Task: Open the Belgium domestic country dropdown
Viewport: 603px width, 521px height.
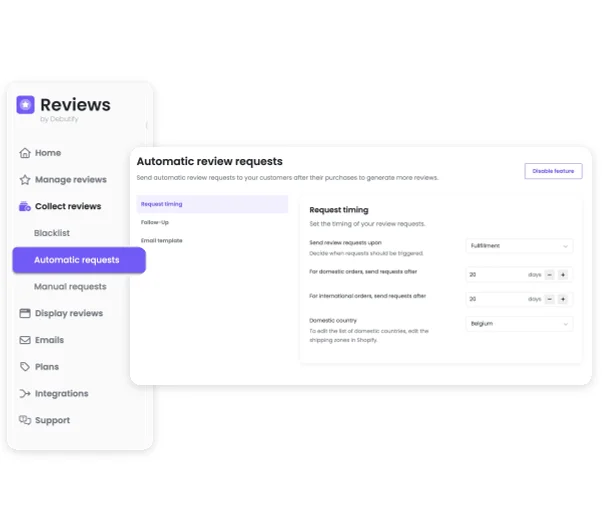Action: click(519, 324)
